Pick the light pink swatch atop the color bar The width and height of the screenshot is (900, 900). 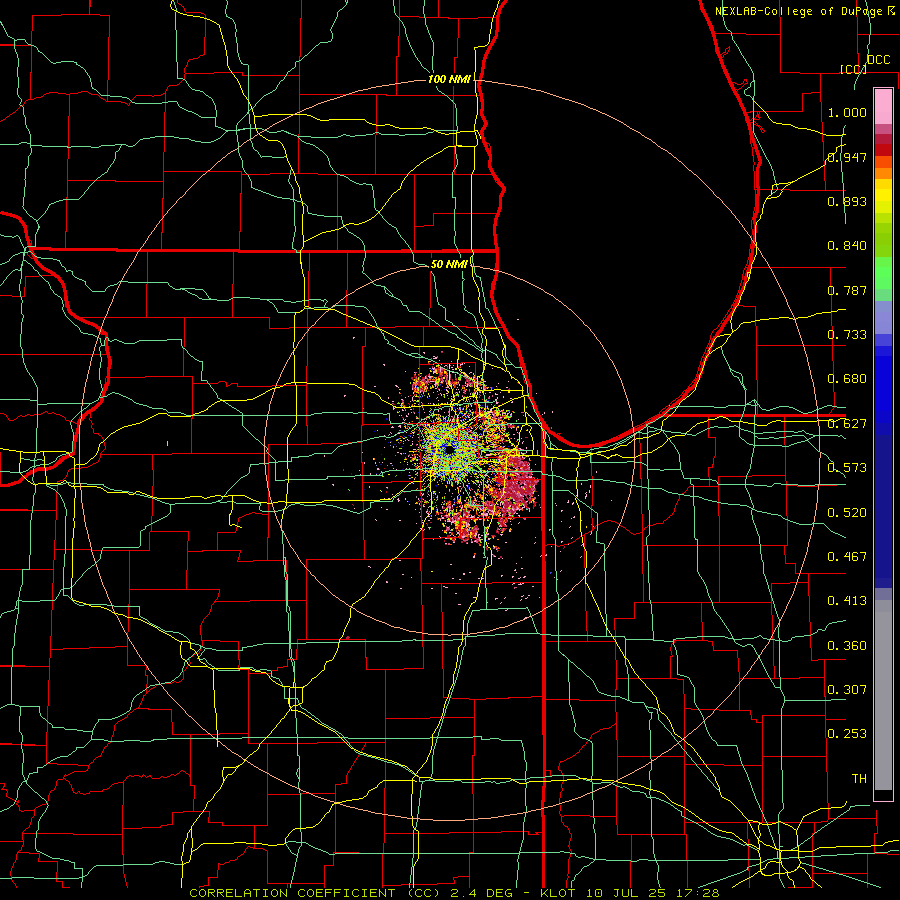click(x=883, y=106)
